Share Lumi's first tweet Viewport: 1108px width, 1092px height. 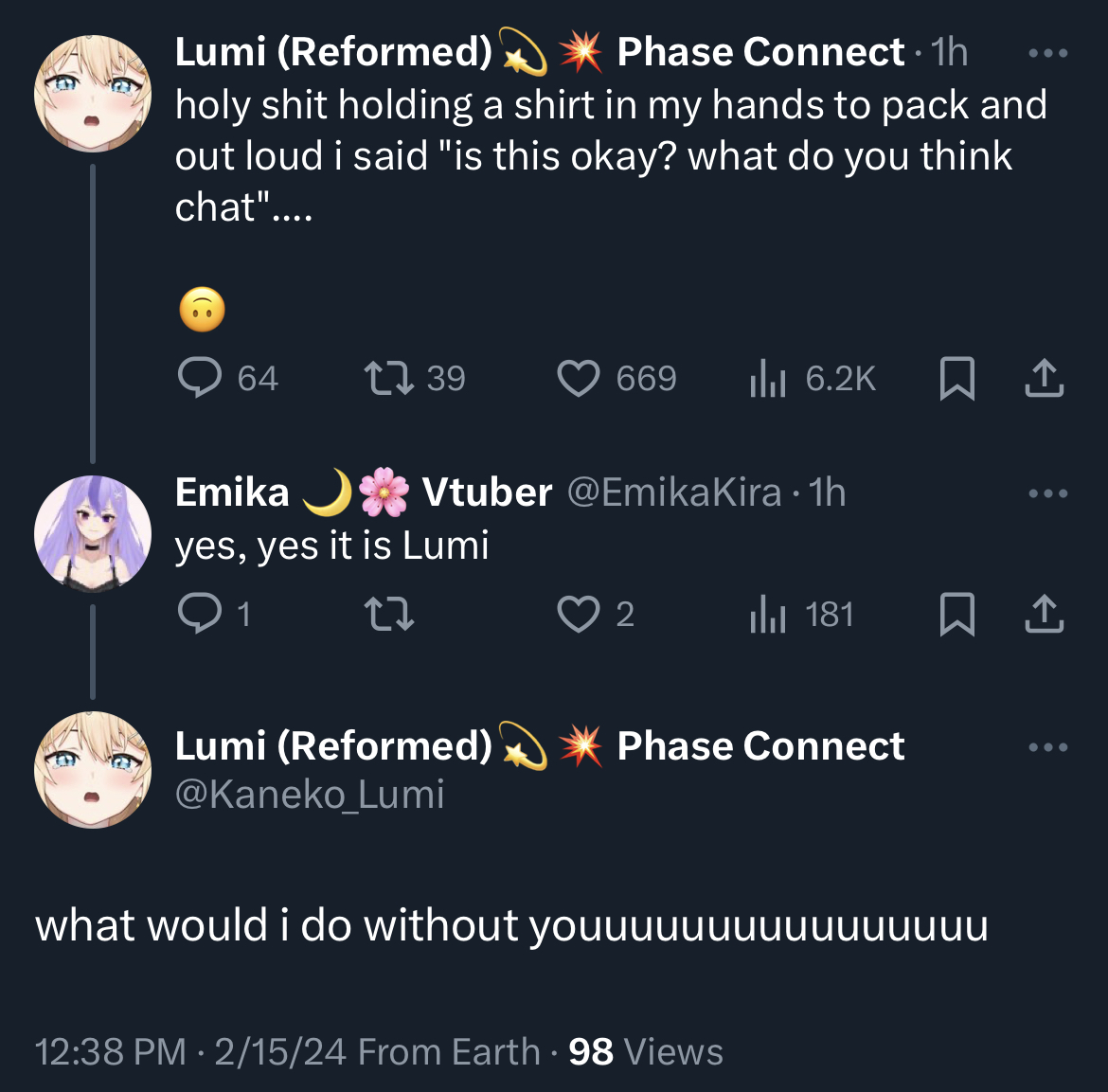click(1044, 378)
